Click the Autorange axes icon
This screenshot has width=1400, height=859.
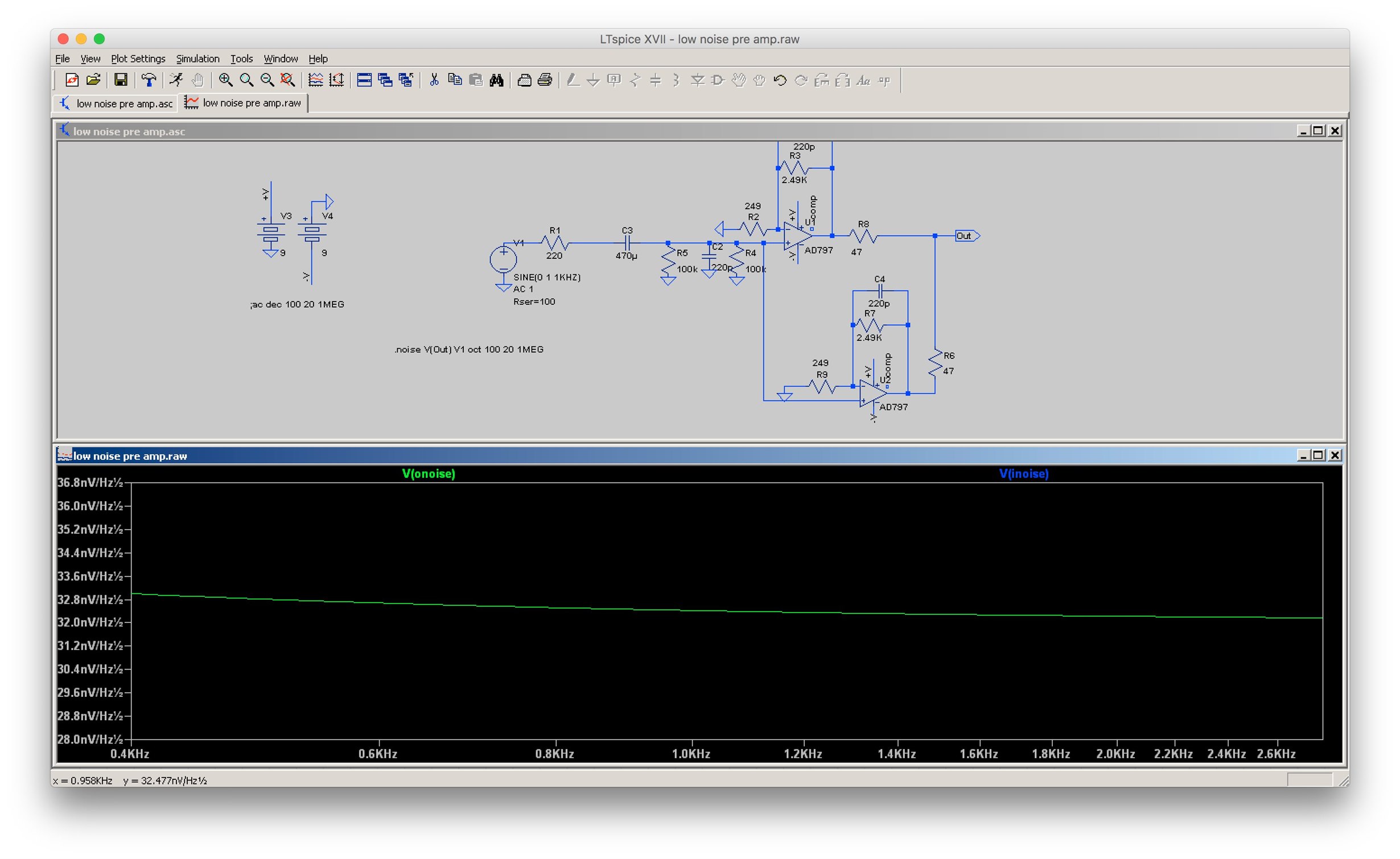pos(336,80)
